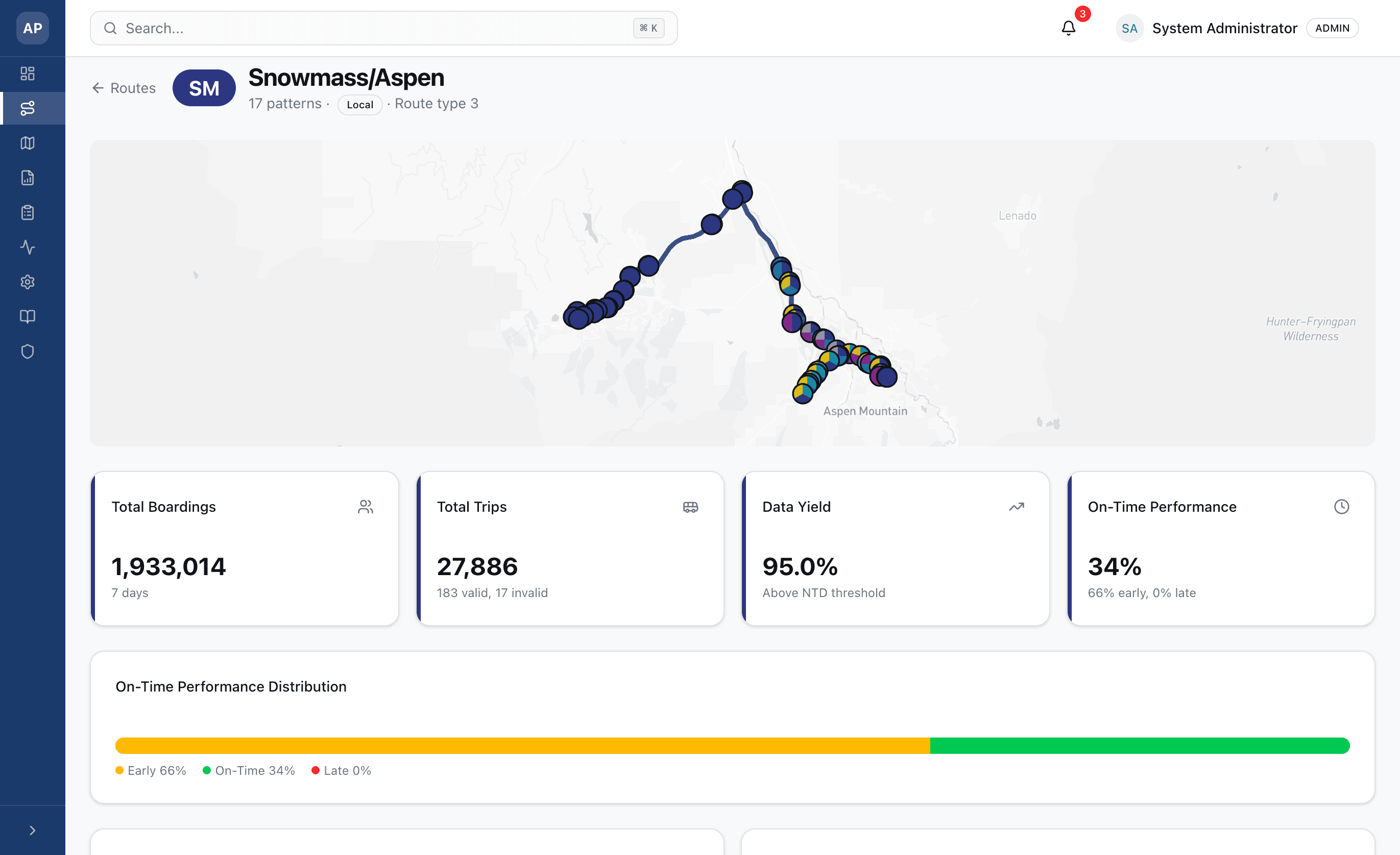Open the activity pulse icon in sidebar
This screenshot has width=1400, height=855.
27,247
